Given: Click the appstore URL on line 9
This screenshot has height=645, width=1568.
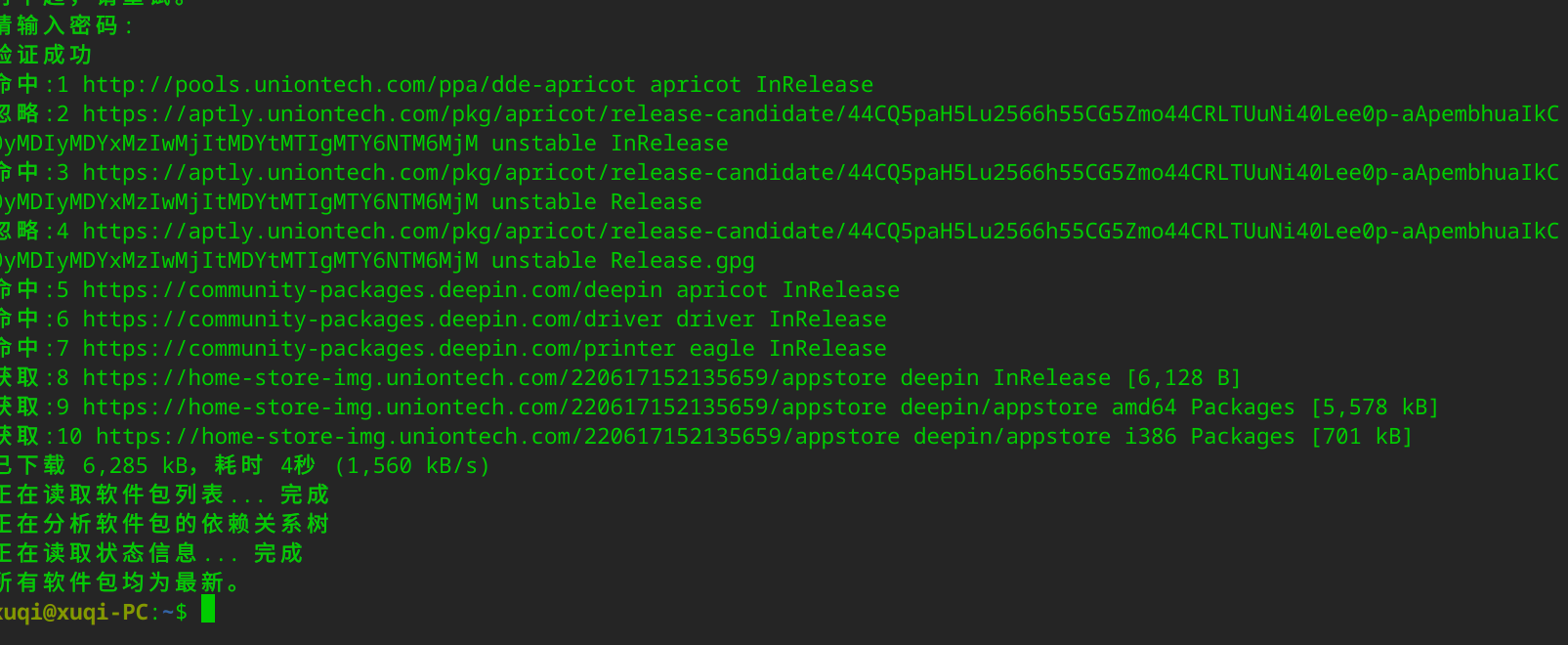Looking at the screenshot, I should pyautogui.click(x=485, y=408).
